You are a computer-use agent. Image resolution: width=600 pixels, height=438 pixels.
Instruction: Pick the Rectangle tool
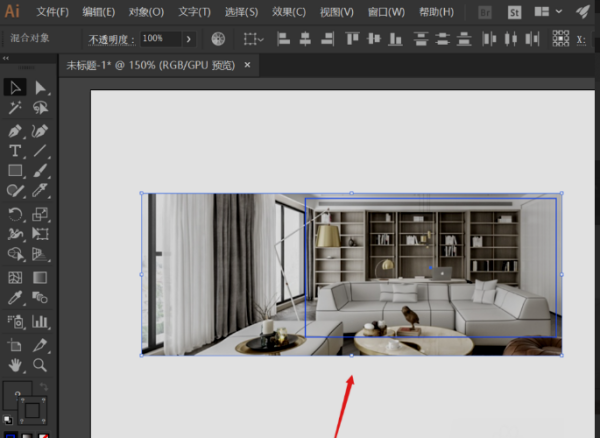(15, 171)
